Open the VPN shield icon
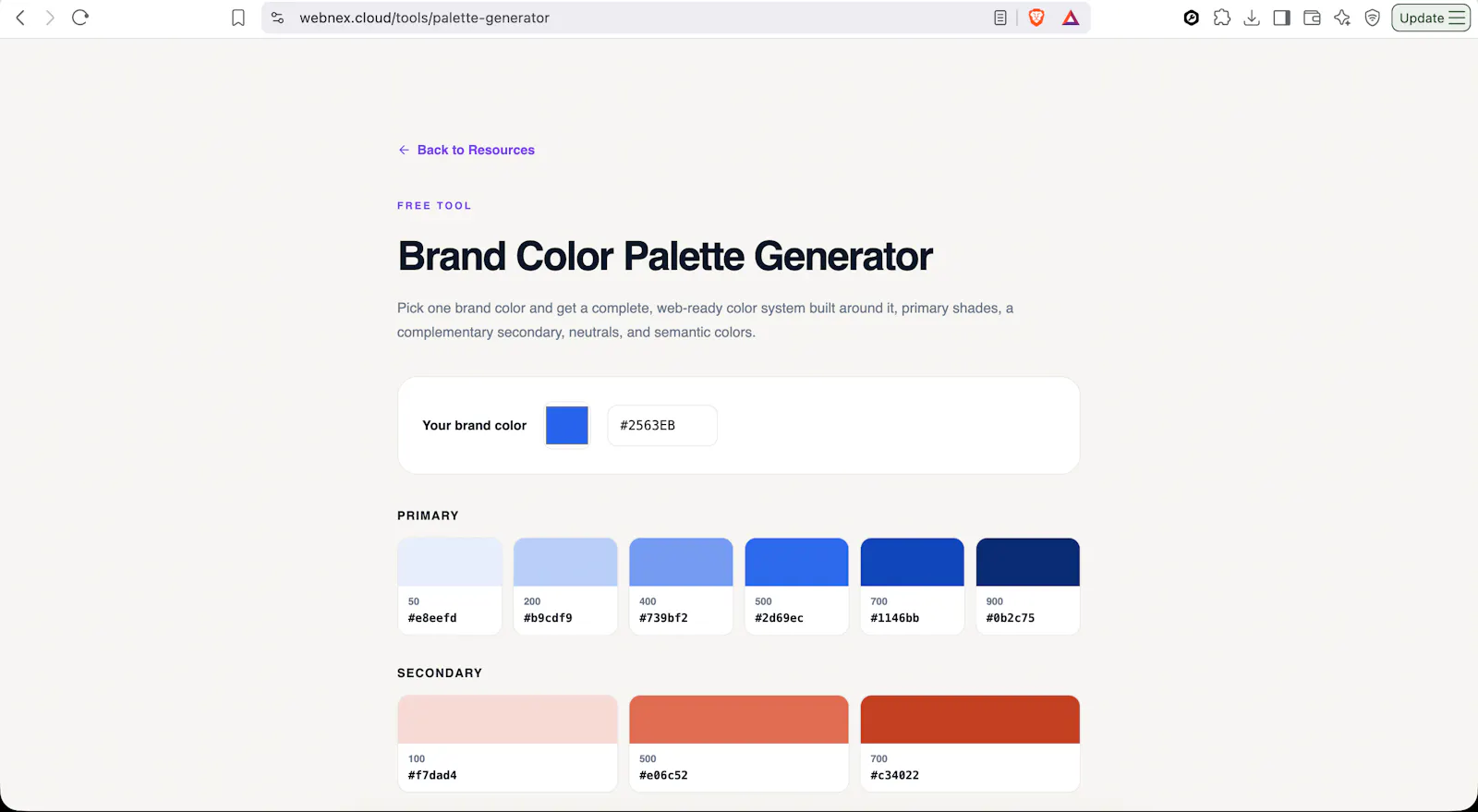The height and width of the screenshot is (812, 1478). [x=1373, y=18]
